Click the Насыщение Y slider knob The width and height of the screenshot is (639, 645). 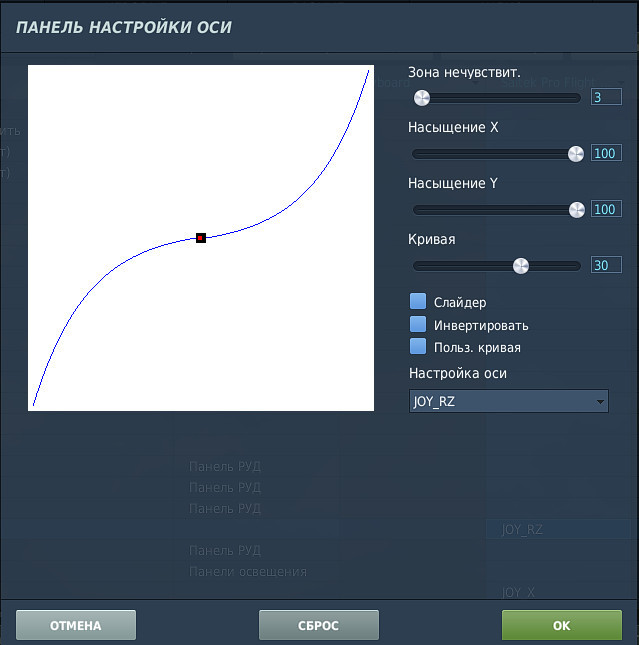tap(576, 210)
